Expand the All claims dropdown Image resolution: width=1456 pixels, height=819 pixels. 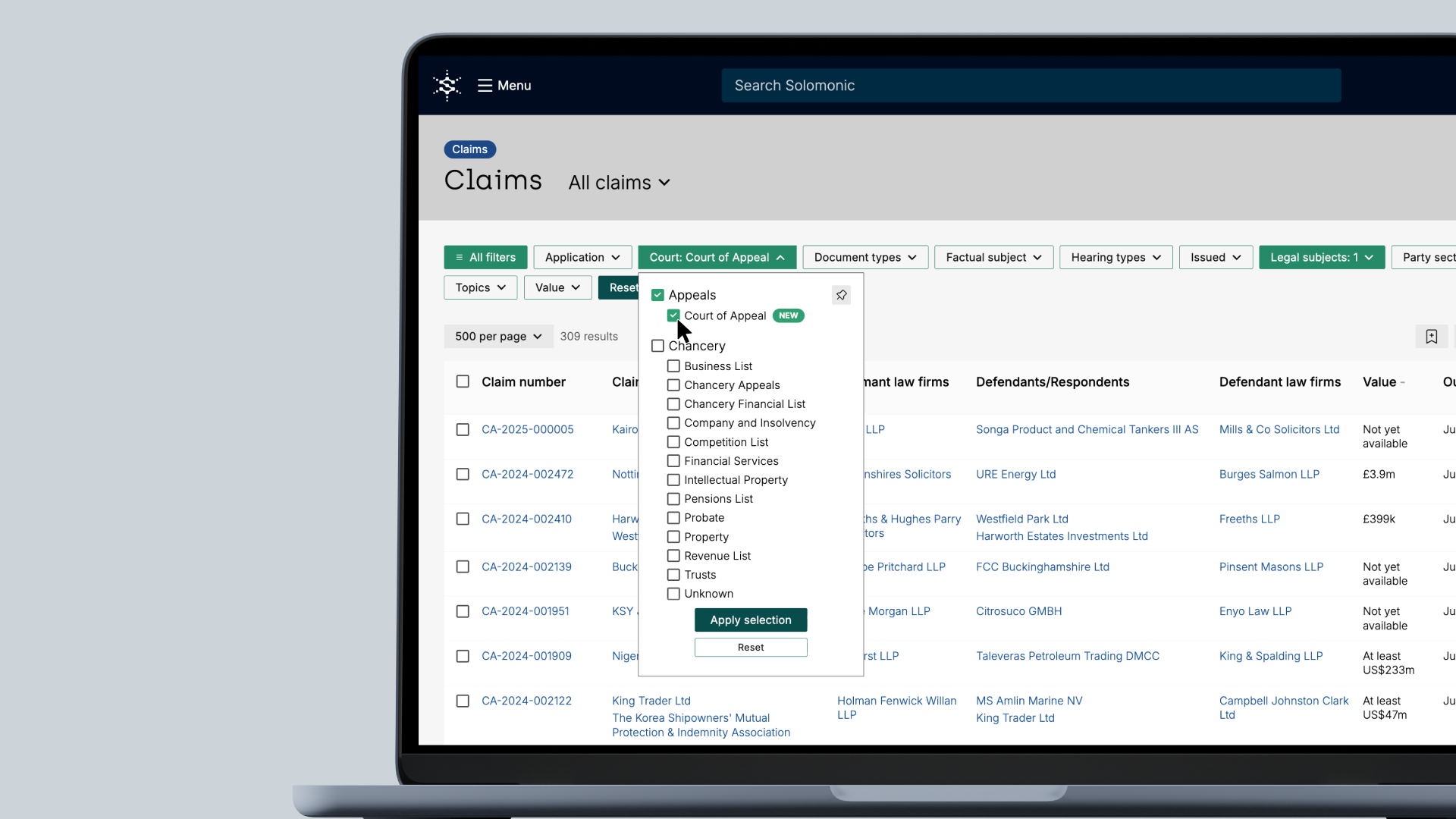[x=620, y=183]
